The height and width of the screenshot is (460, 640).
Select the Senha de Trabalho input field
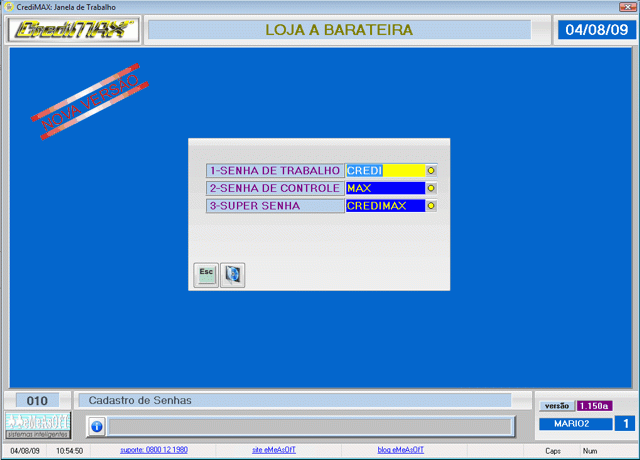coord(385,170)
